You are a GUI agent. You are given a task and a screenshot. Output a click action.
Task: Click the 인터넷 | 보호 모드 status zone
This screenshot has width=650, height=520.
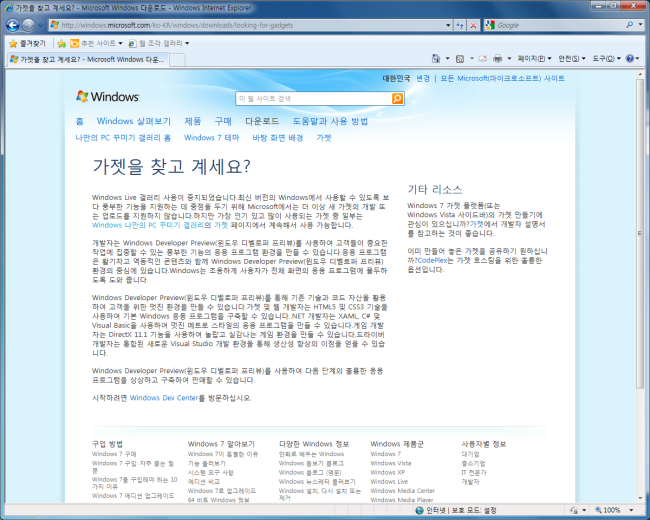[x=456, y=510]
